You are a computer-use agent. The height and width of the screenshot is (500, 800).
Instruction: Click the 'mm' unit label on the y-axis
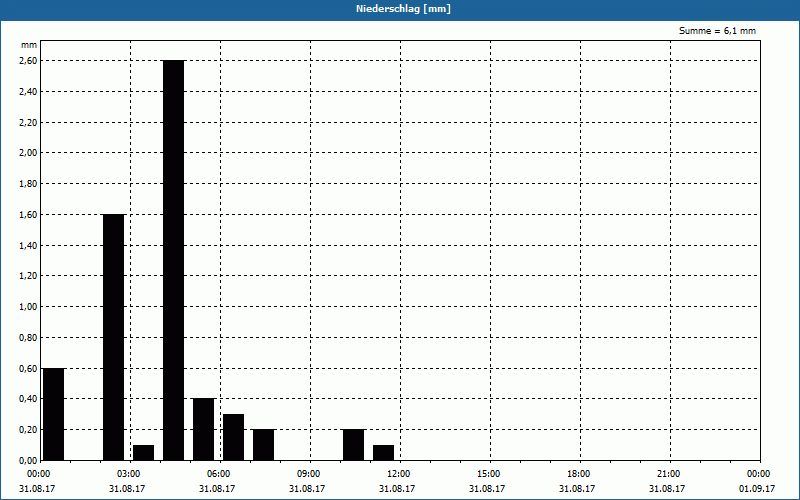(x=29, y=45)
